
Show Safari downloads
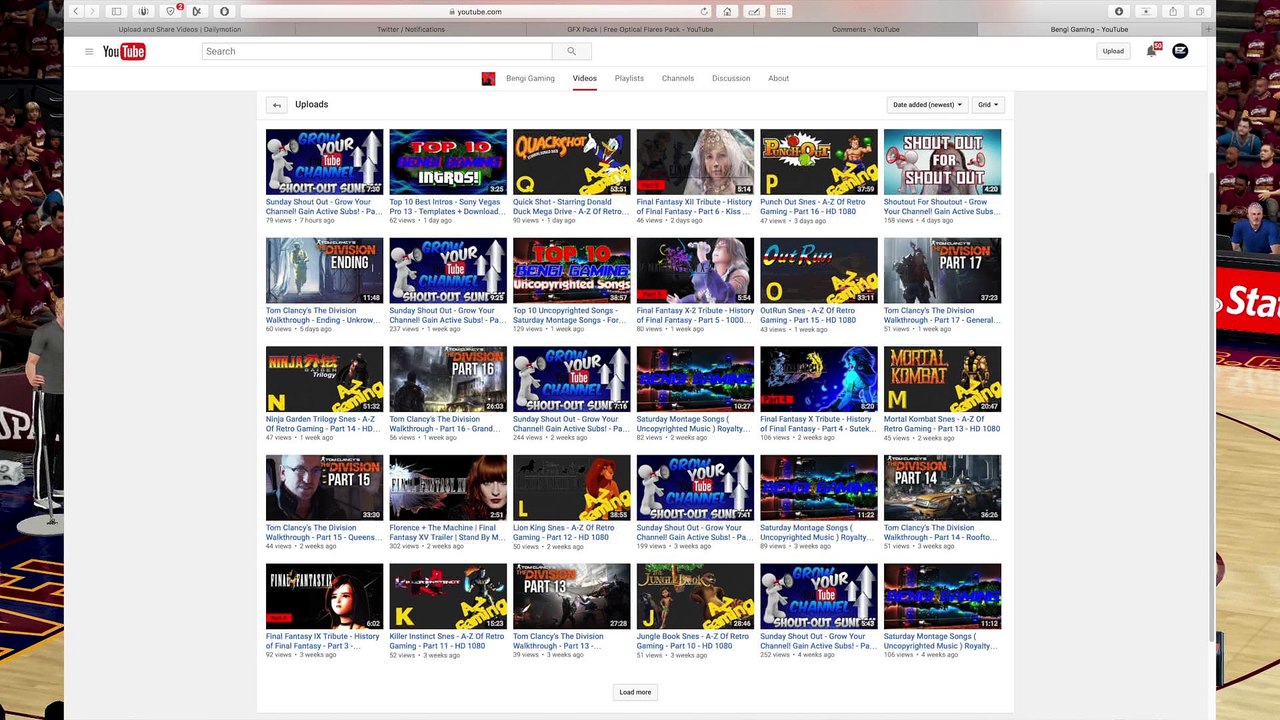1119,11
